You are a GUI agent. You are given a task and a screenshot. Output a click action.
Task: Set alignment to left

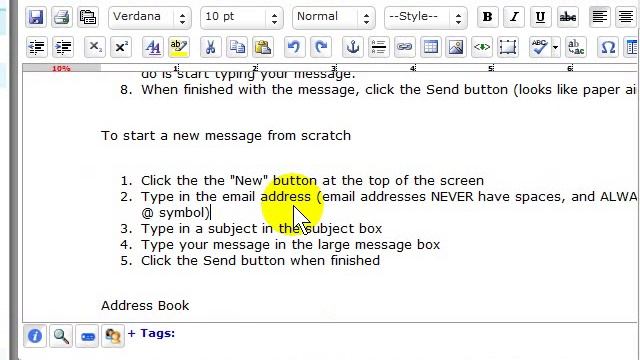point(599,17)
